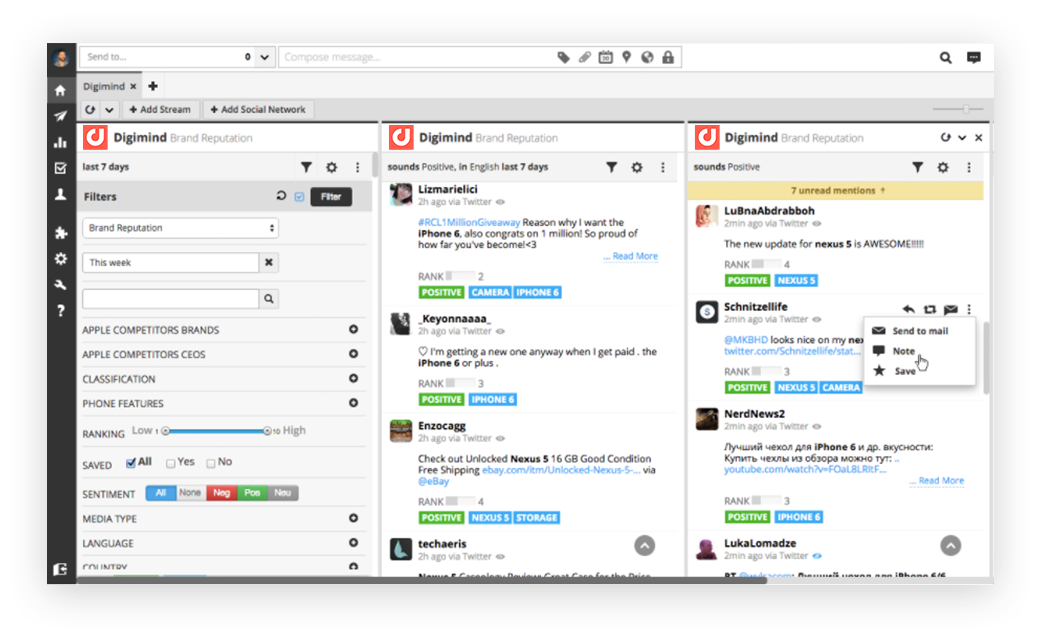
Task: Open the Brand Reputation dropdown in Filters
Action: pyautogui.click(x=180, y=228)
